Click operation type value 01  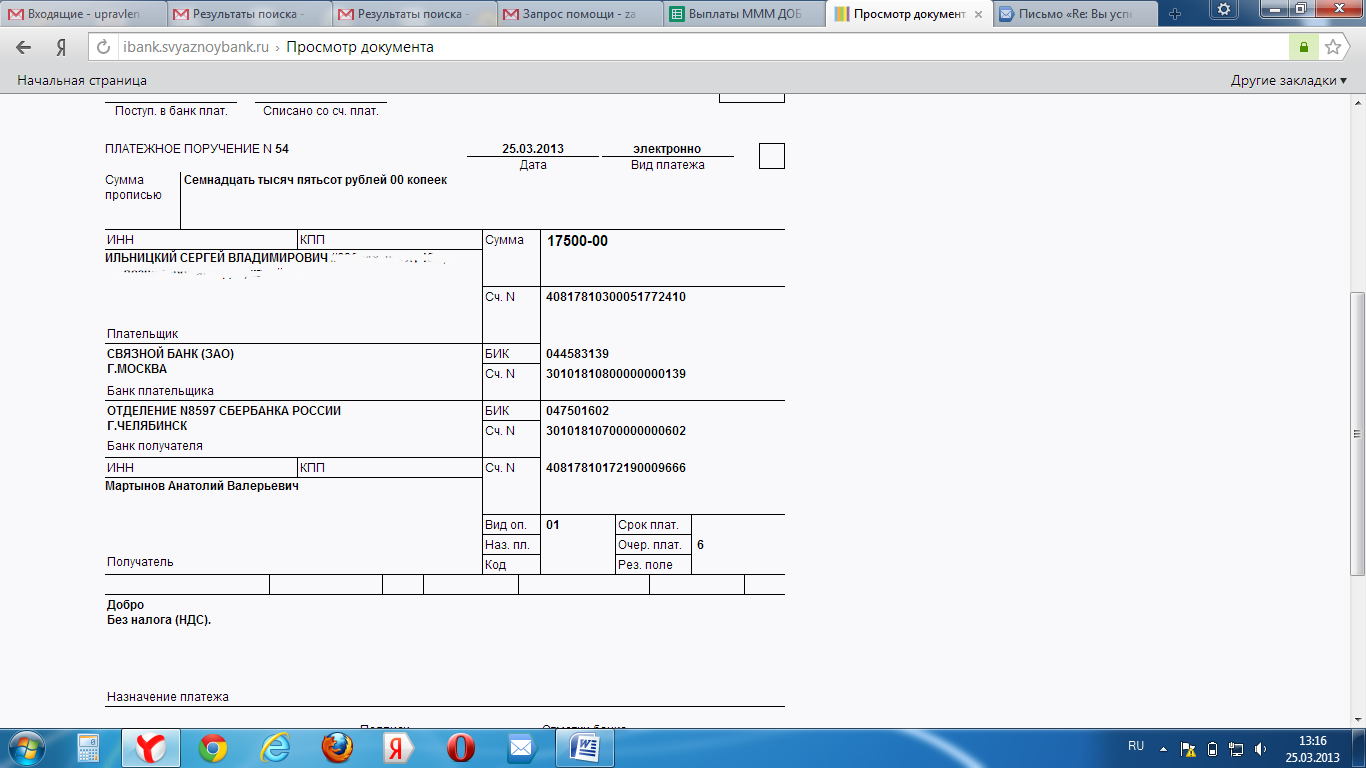[552, 525]
